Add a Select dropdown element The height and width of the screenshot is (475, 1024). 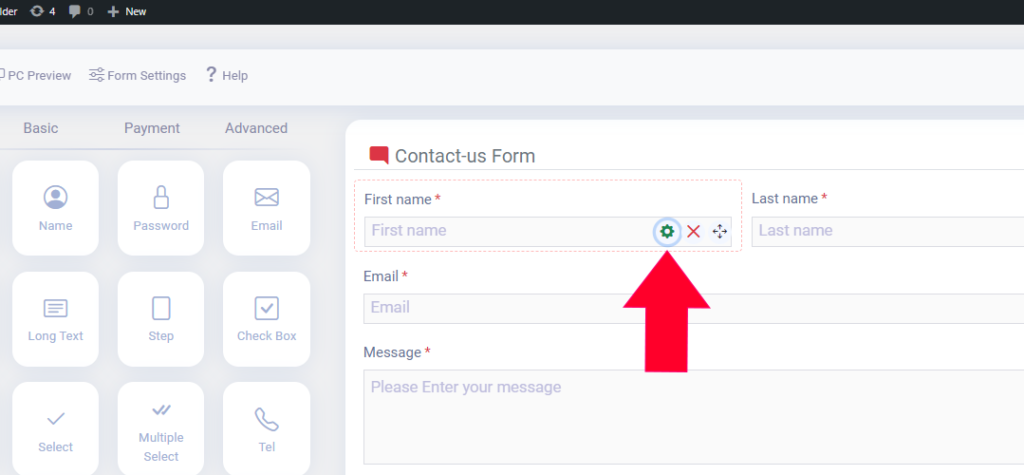coord(56,429)
